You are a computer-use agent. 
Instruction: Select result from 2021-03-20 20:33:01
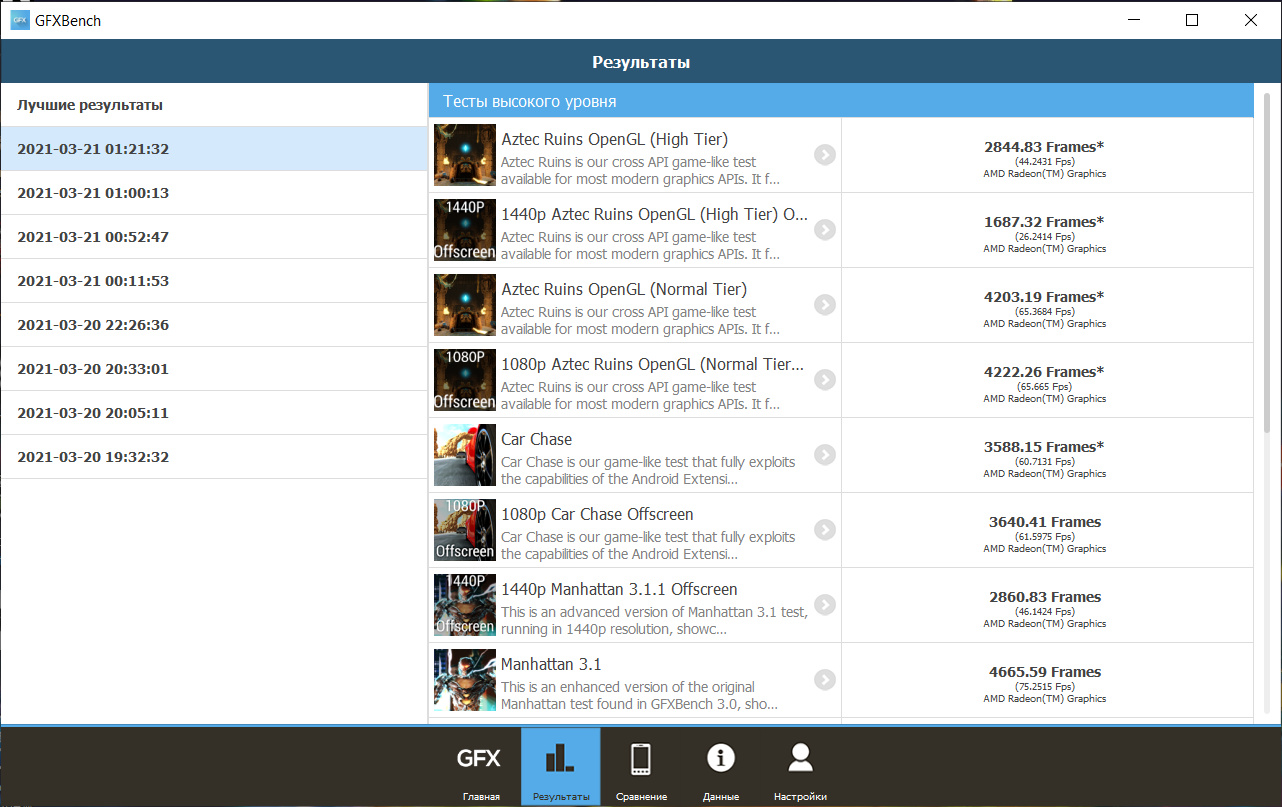[214, 369]
